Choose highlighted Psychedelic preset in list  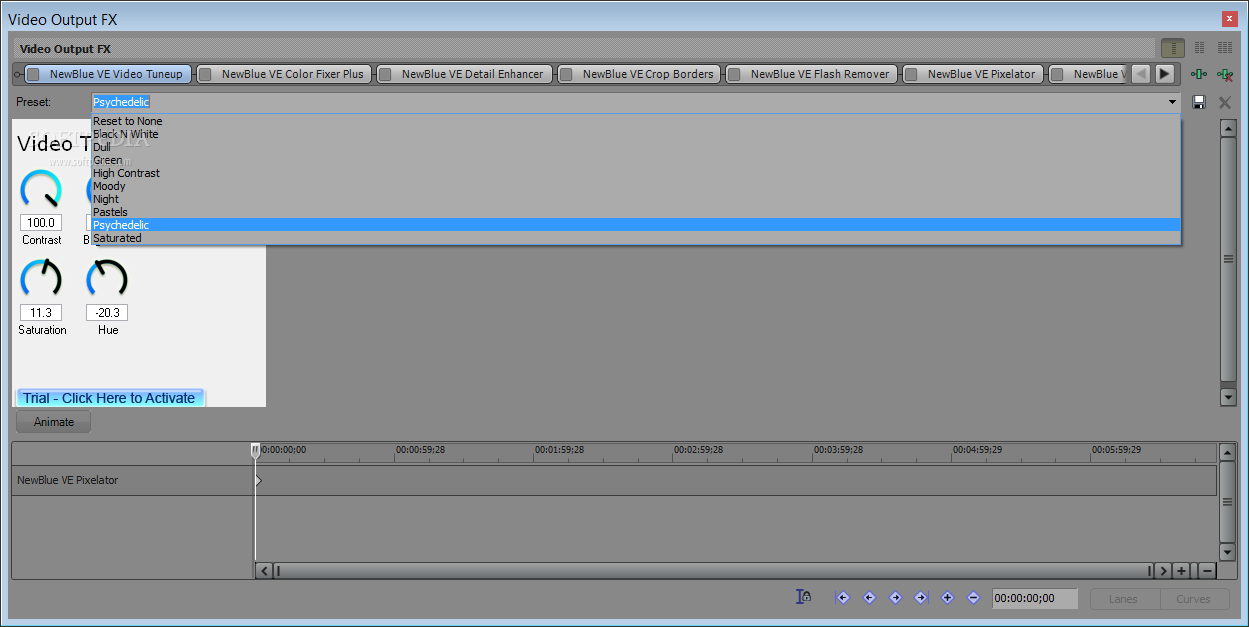(635, 225)
